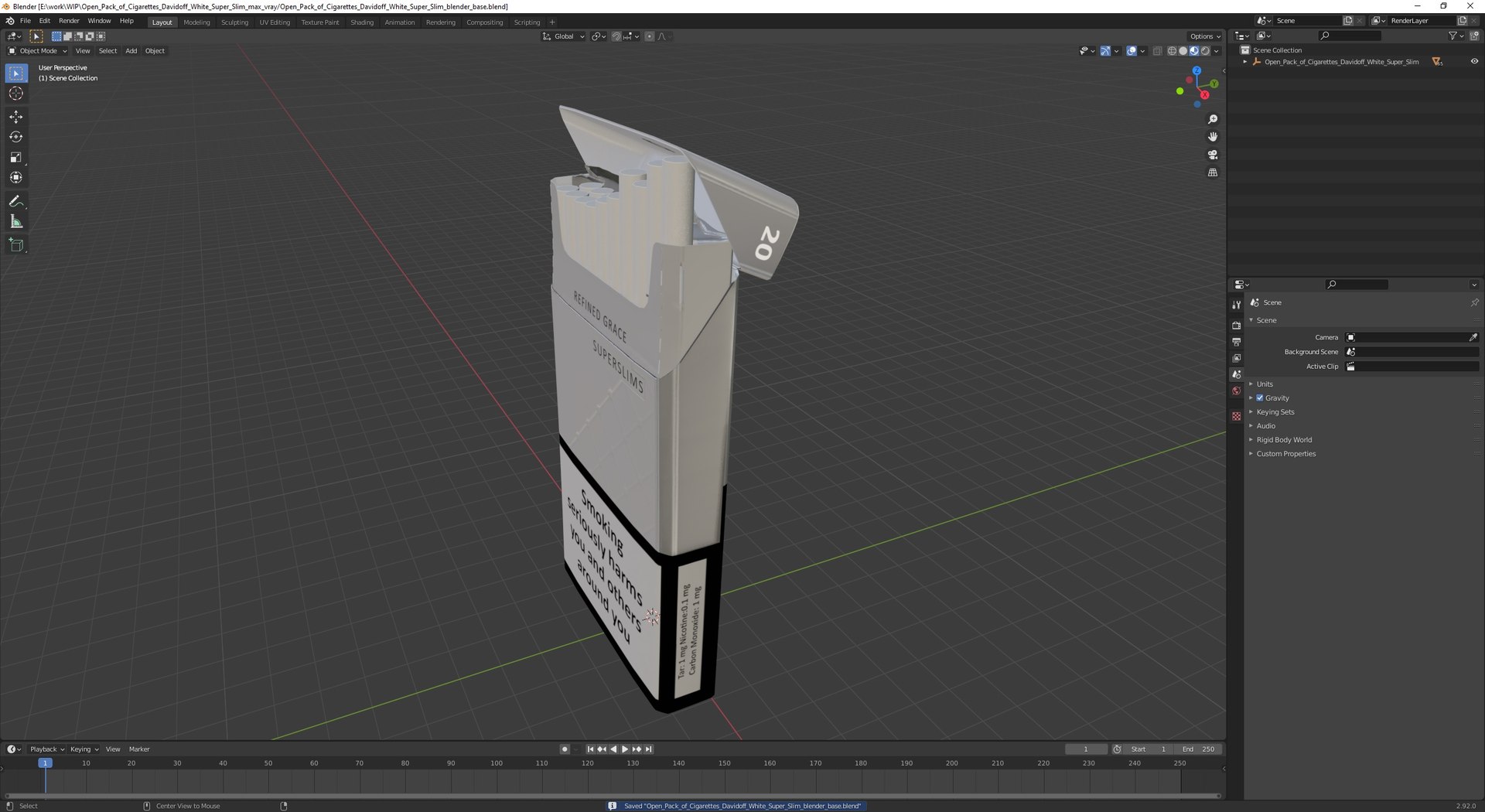Activate the Rotate tool
The width and height of the screenshot is (1485, 812).
[16, 137]
